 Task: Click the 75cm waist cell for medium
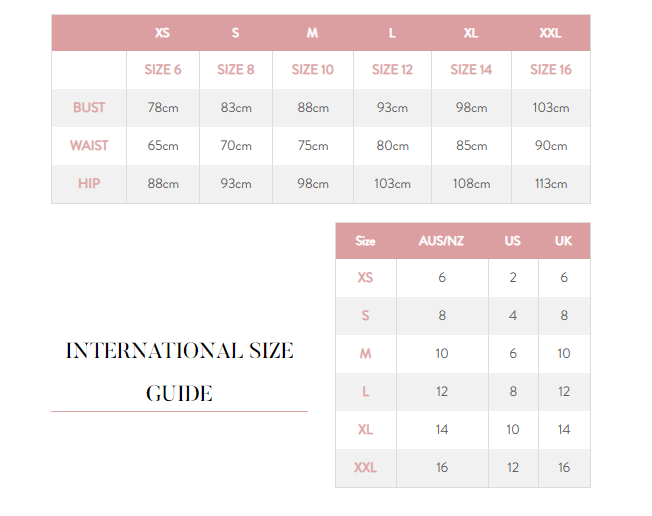coord(312,146)
